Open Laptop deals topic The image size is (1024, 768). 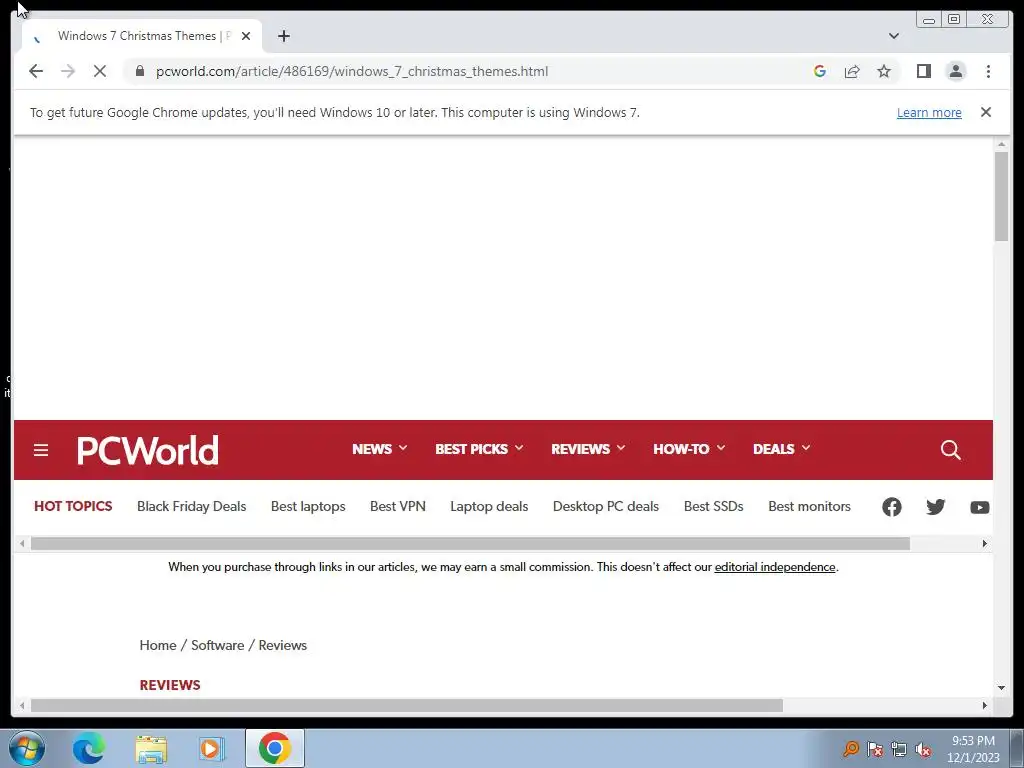[489, 506]
